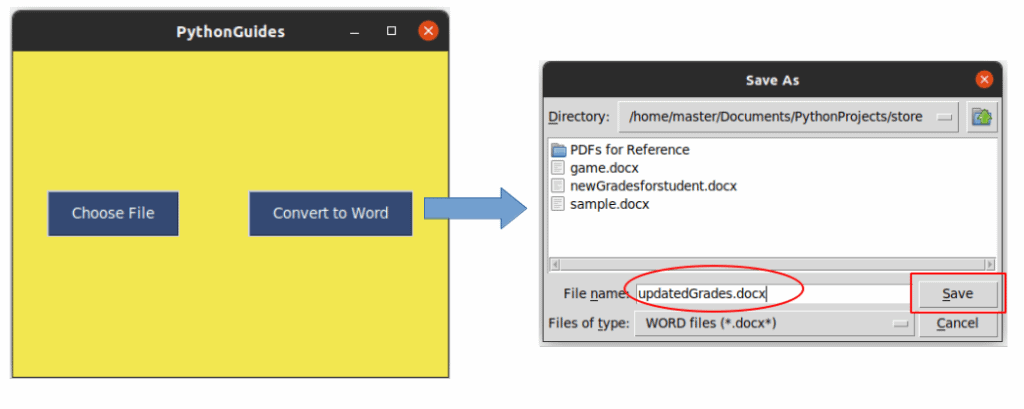Select the 'game.docx' file name
1024x409 pixels.
coord(604,168)
